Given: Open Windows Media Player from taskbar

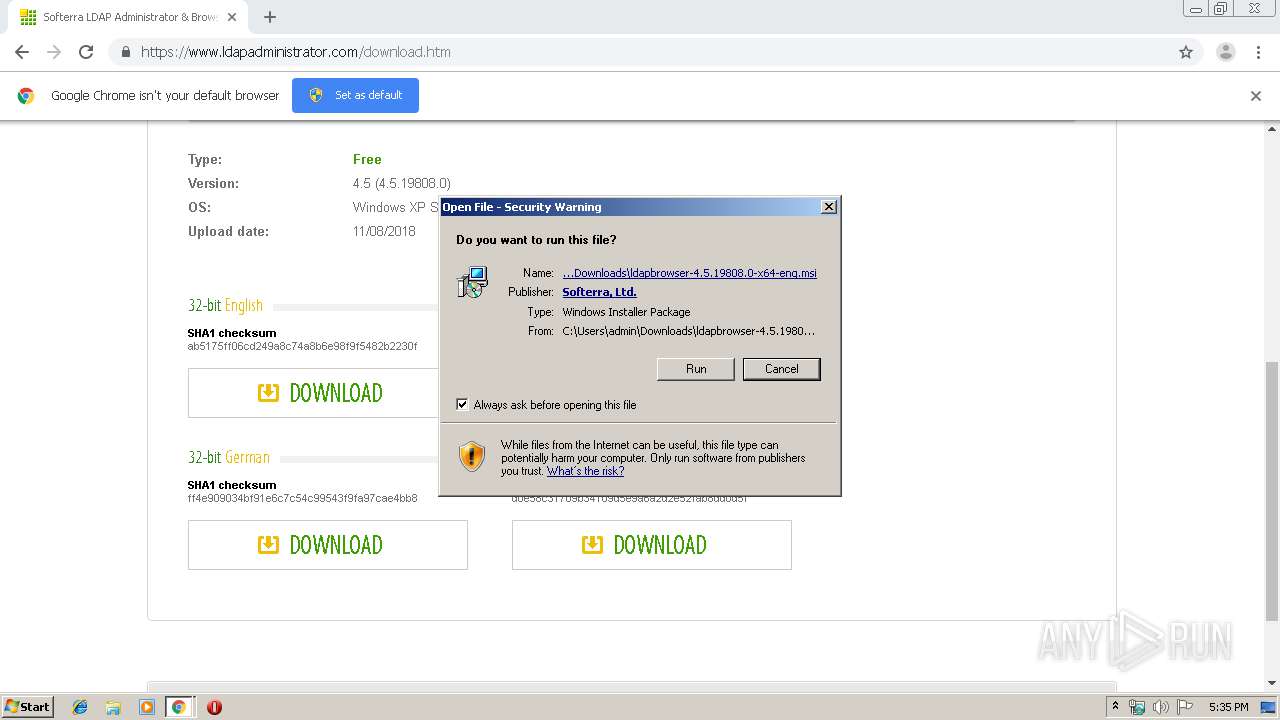Looking at the screenshot, I should 147,707.
